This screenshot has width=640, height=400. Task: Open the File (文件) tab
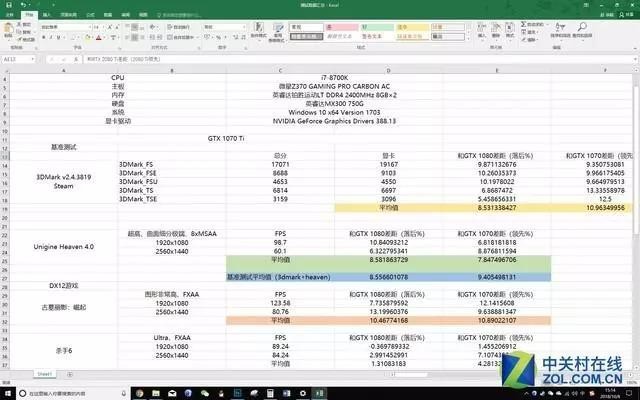[x=9, y=15]
